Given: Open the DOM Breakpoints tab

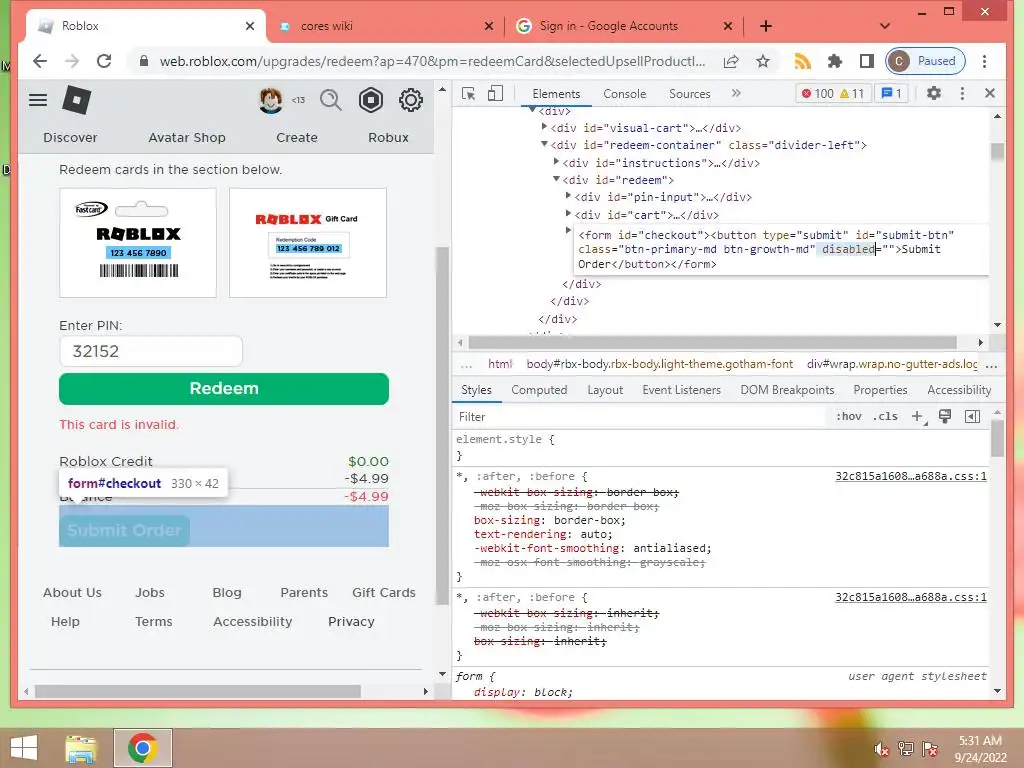Looking at the screenshot, I should coord(787,390).
